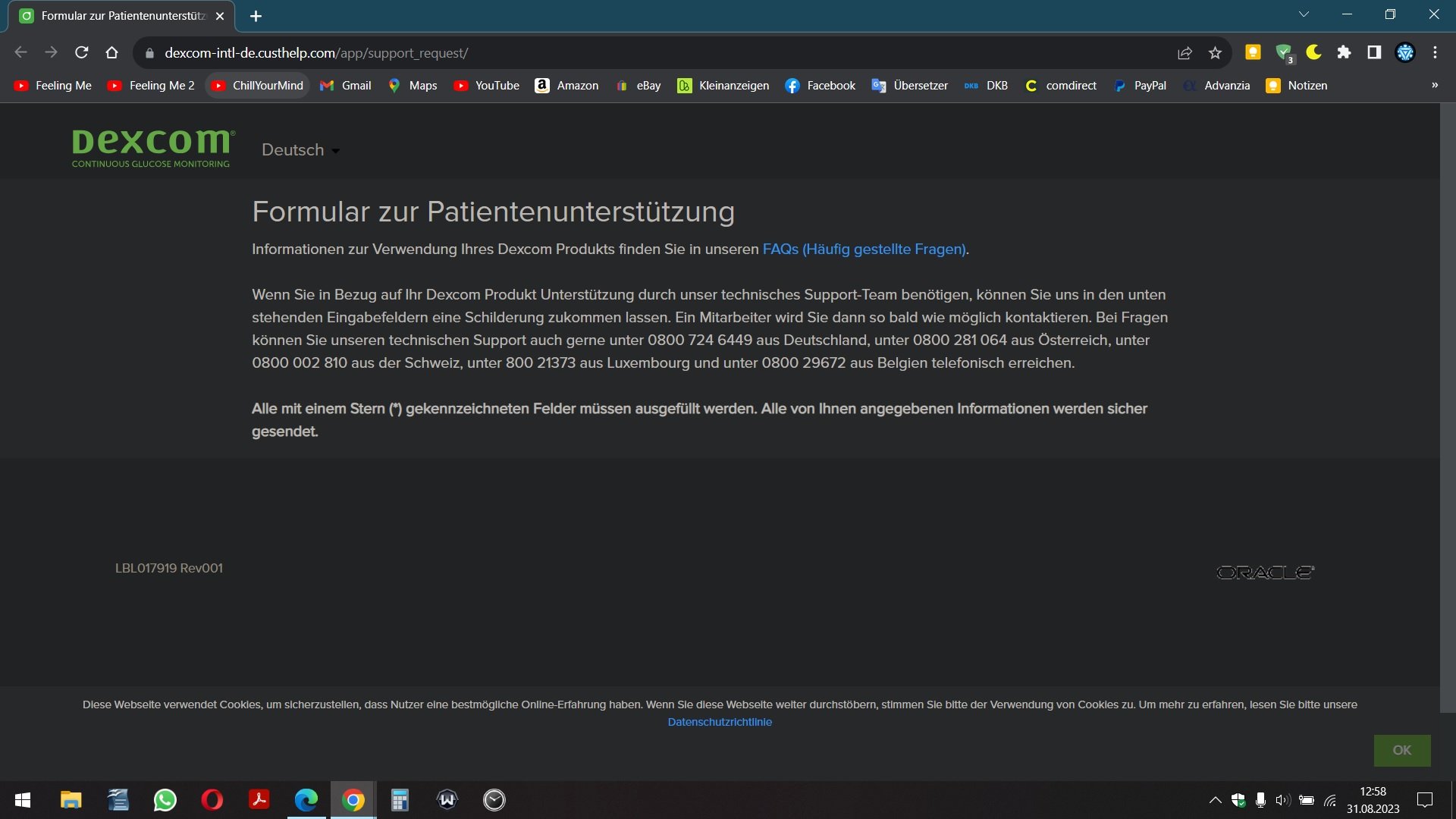Open the Extensions puzzle icon
1456x819 pixels.
[1344, 52]
